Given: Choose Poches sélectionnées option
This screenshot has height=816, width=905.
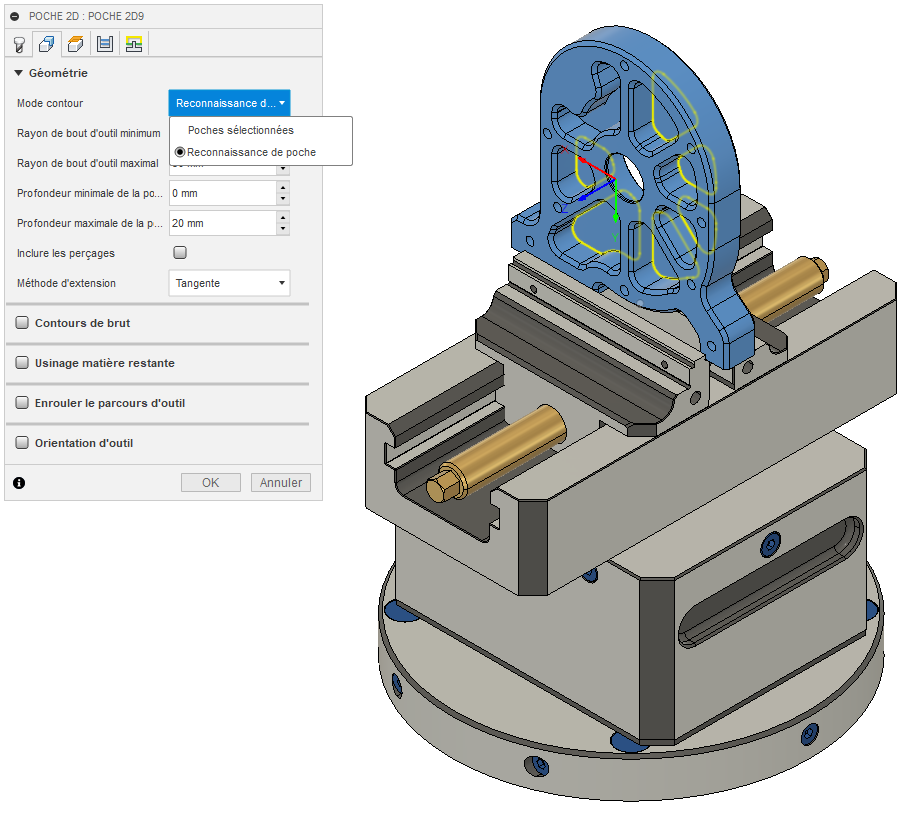Looking at the screenshot, I should (240, 130).
